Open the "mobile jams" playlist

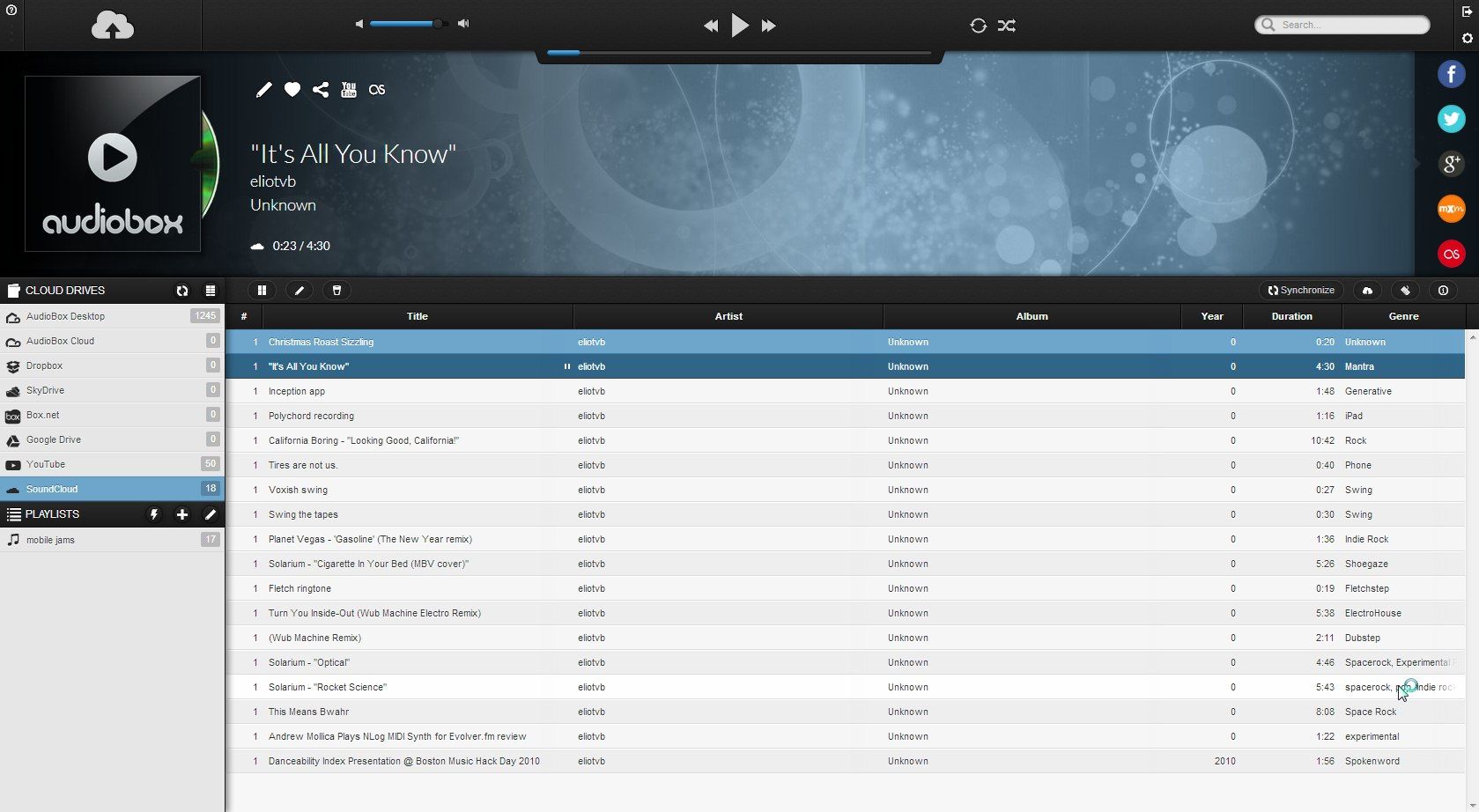click(51, 540)
